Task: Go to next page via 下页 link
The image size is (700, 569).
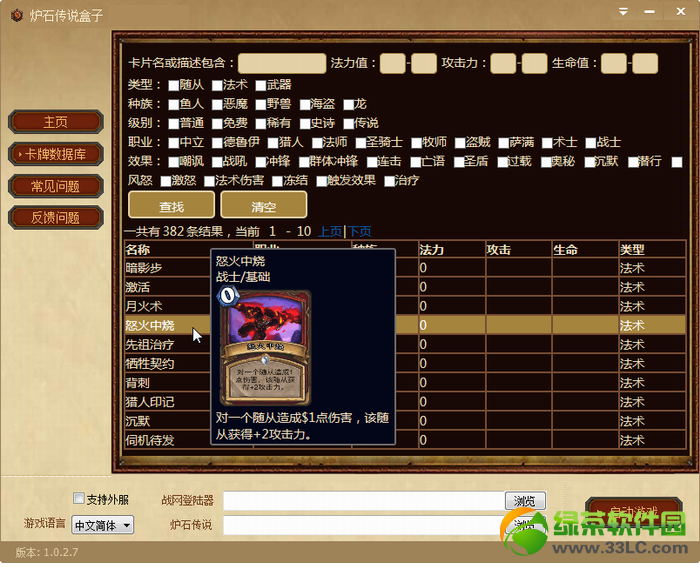Action: pos(359,231)
